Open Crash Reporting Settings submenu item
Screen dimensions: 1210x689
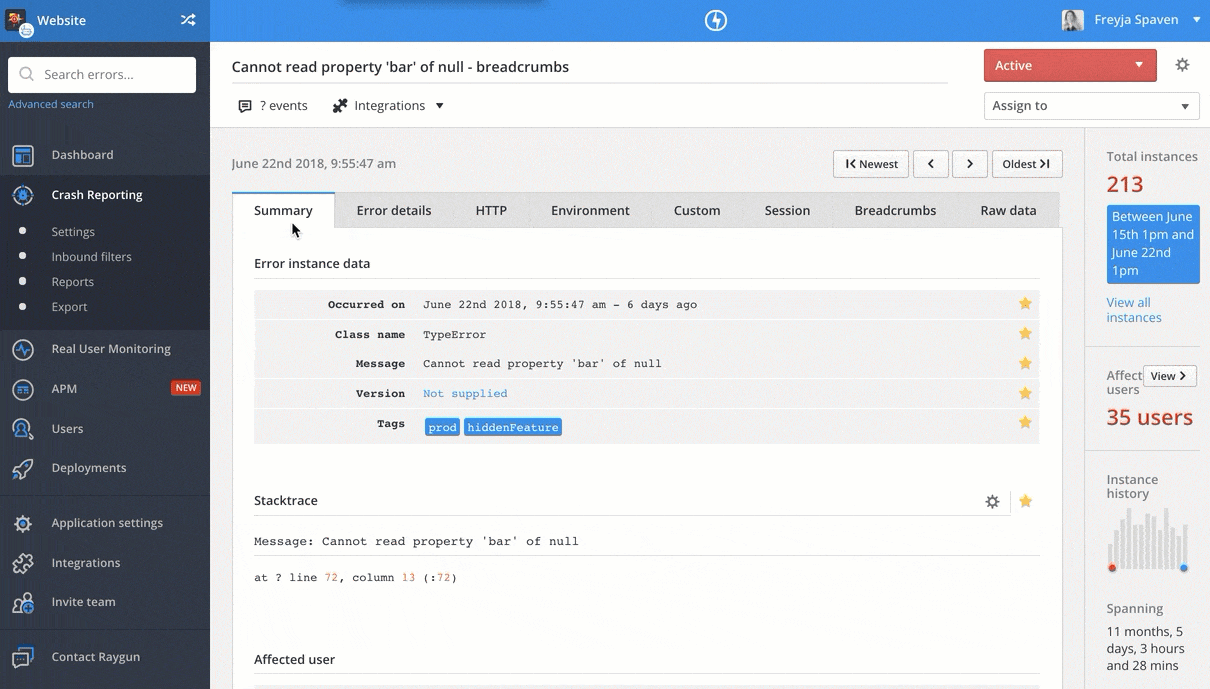(73, 232)
